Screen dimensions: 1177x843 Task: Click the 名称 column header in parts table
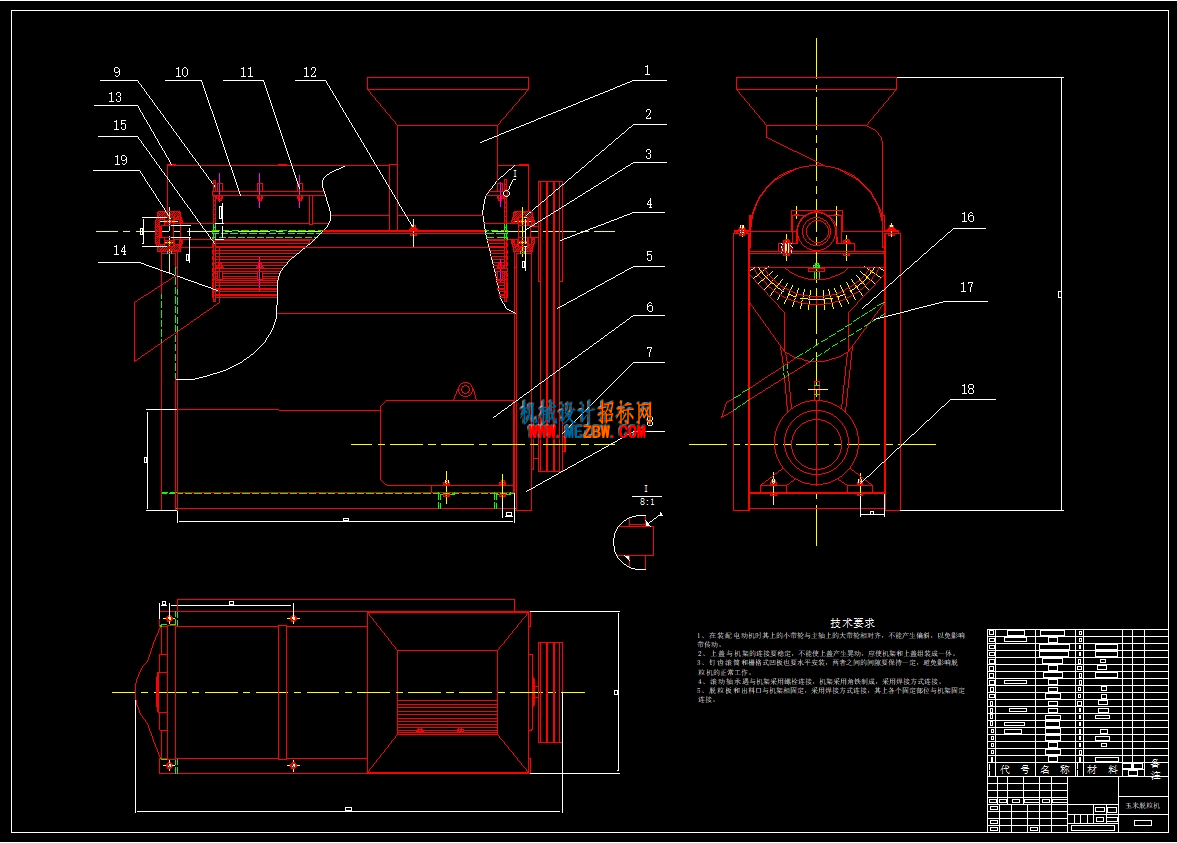[x=1055, y=769]
